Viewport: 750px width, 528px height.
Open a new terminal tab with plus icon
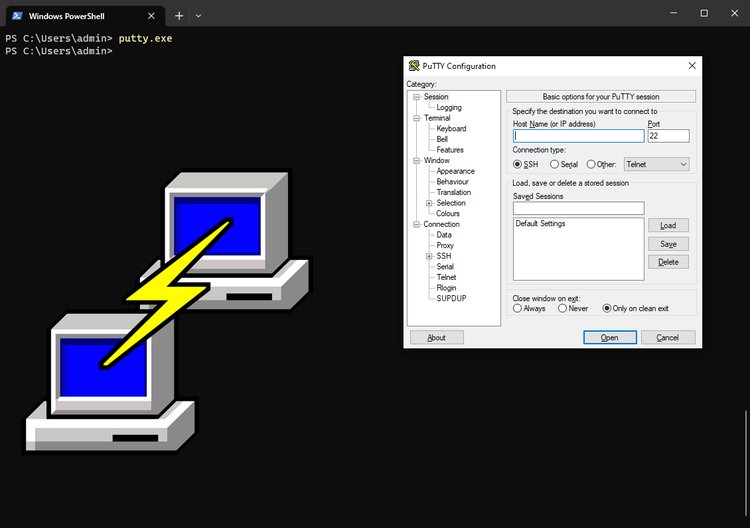179,16
